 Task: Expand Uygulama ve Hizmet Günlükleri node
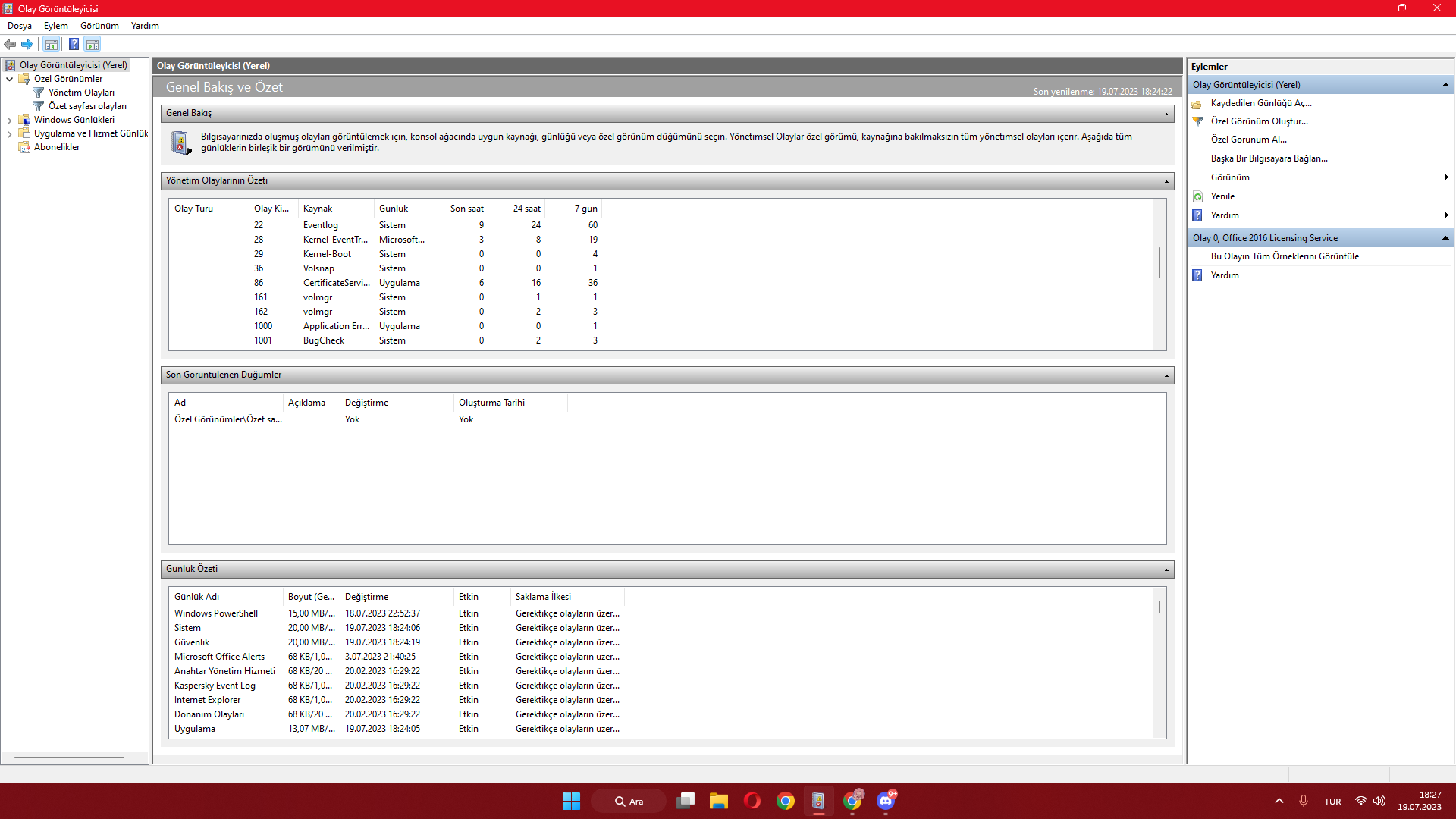[x=9, y=133]
